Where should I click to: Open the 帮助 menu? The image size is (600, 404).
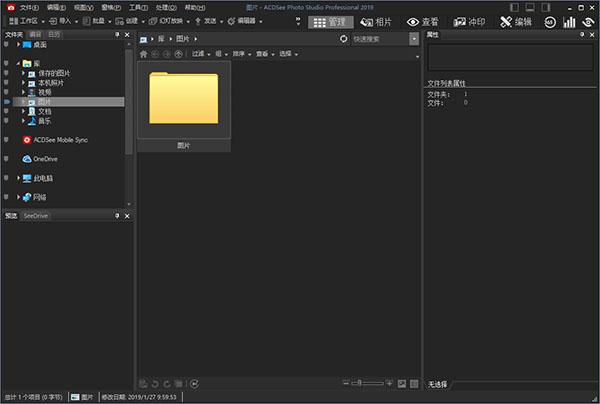pyautogui.click(x=195, y=7)
